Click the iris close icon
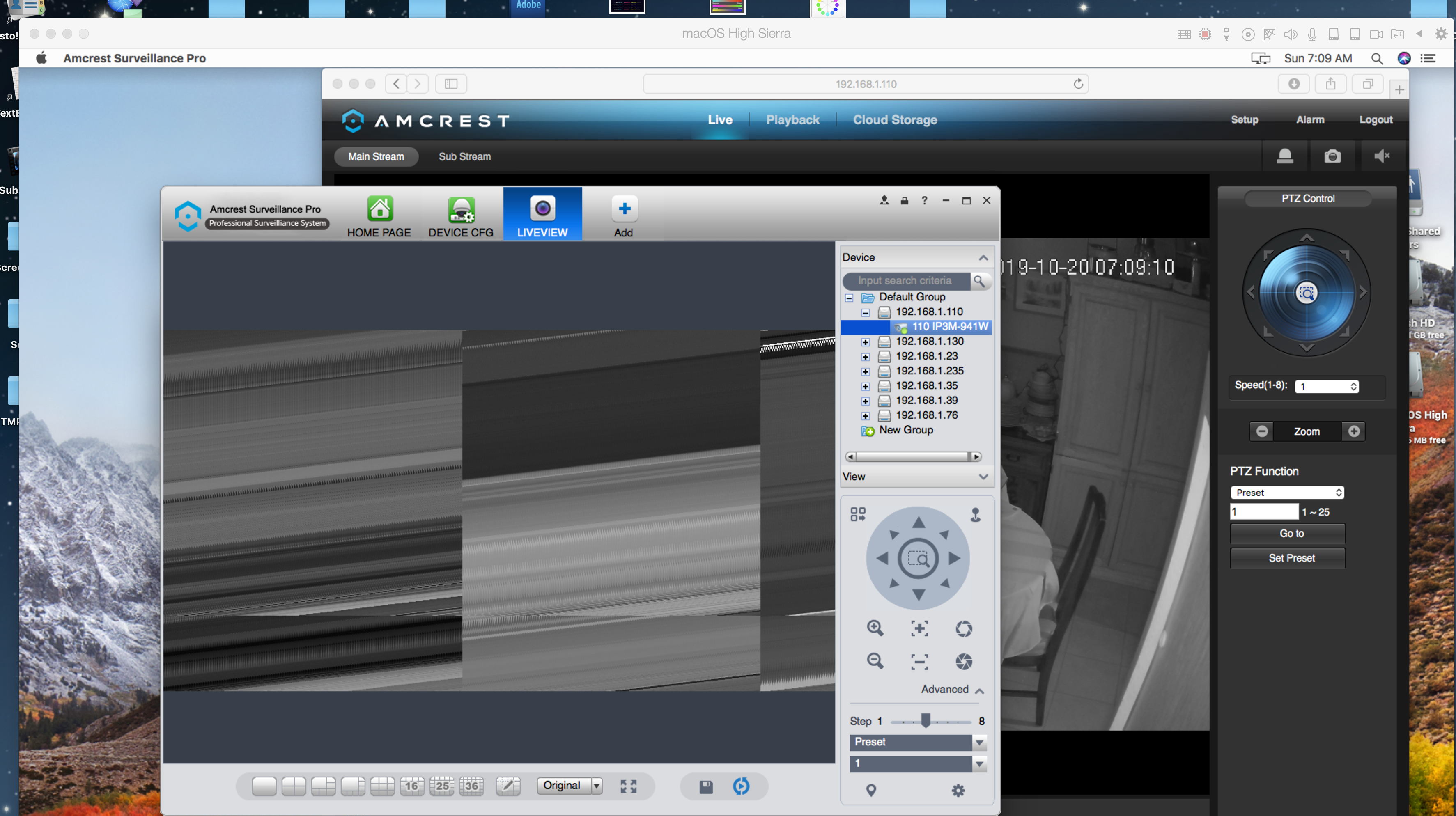 [964, 661]
